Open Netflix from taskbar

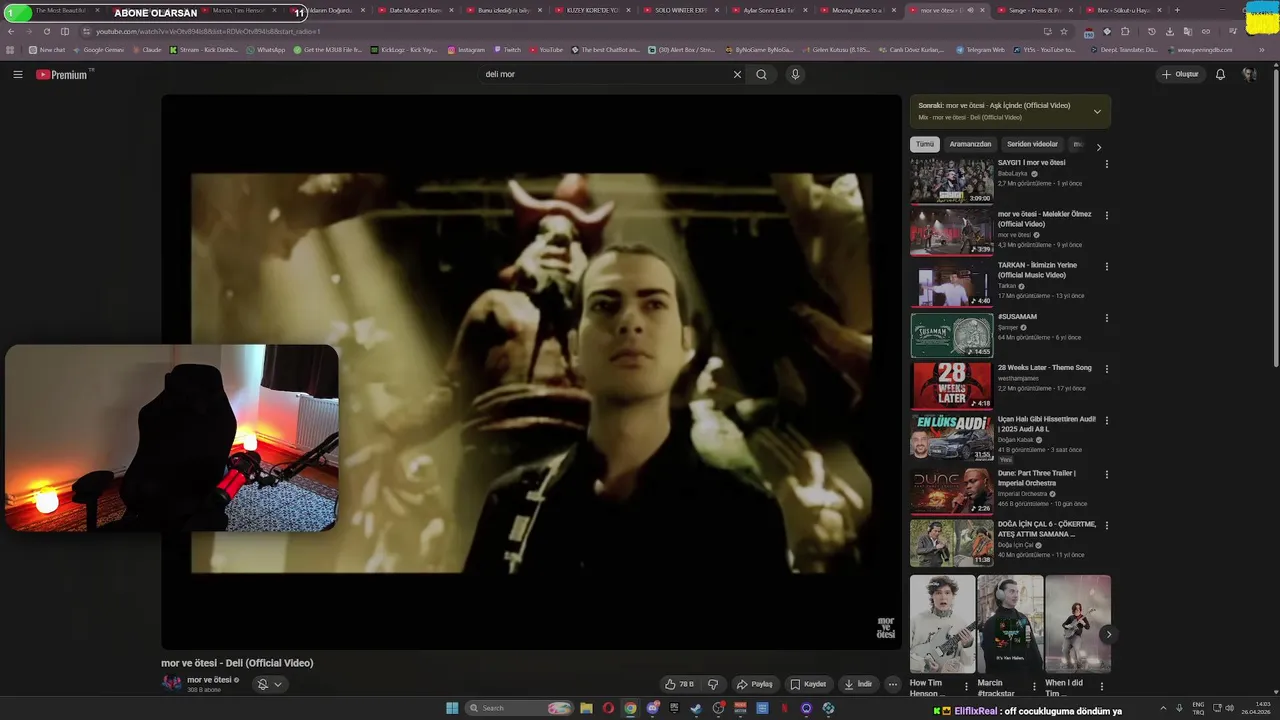[x=784, y=708]
